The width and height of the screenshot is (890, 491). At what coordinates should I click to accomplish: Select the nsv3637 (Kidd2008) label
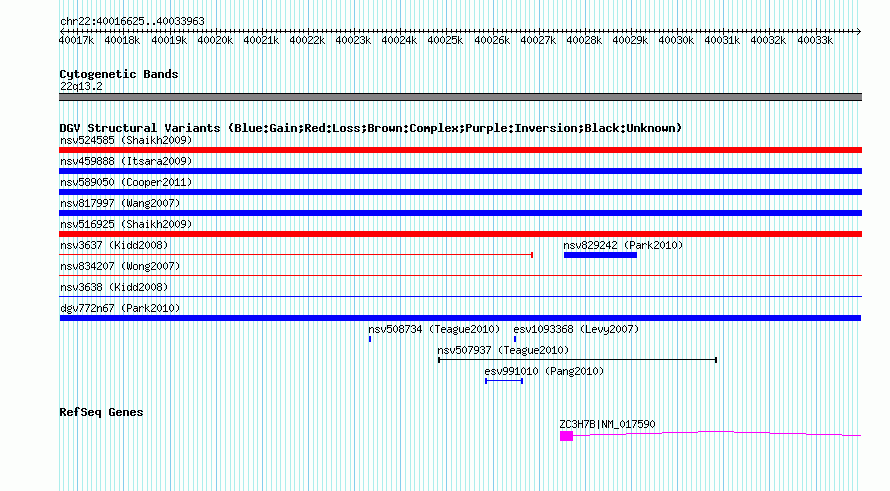pos(114,245)
